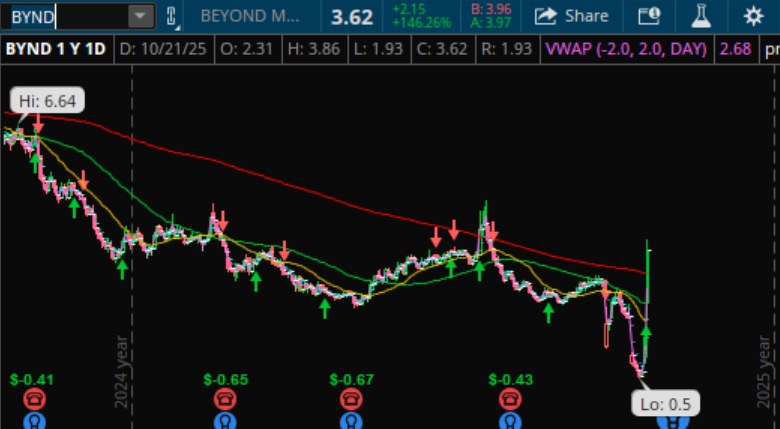Click the 2024 year axis marker
Viewport: 780px width, 429px height.
pos(121,372)
